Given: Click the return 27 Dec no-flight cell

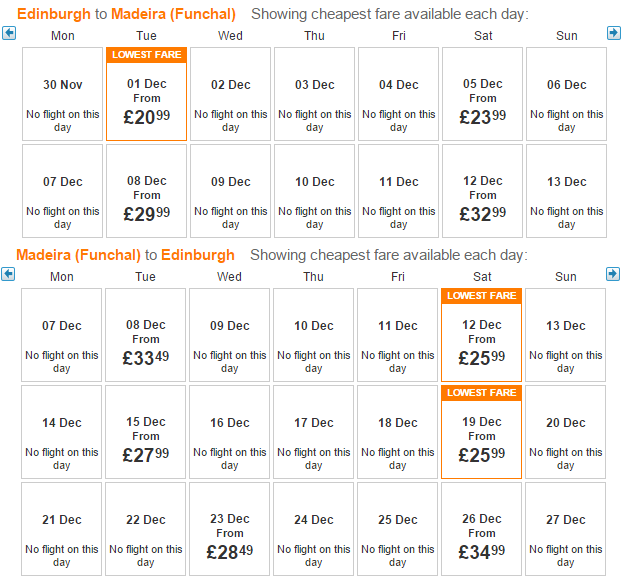Looking at the screenshot, I should 566,529.
